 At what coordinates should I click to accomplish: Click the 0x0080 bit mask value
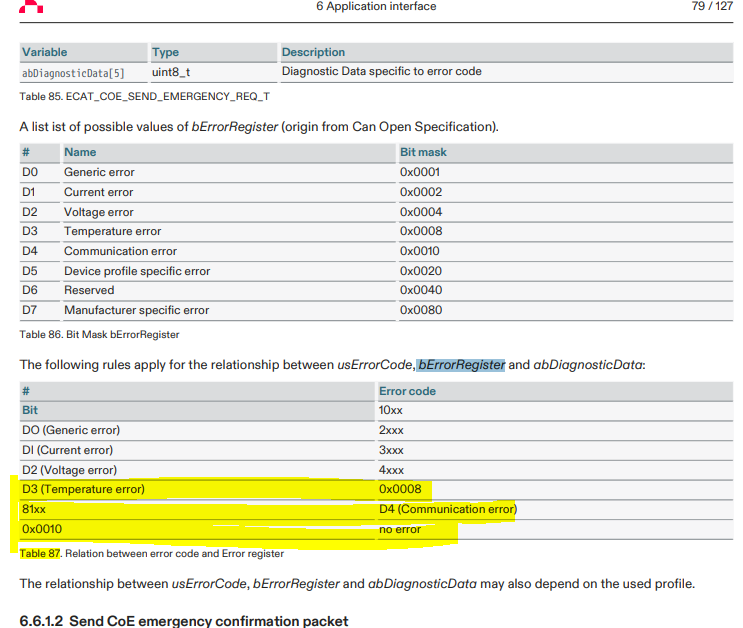click(x=420, y=310)
